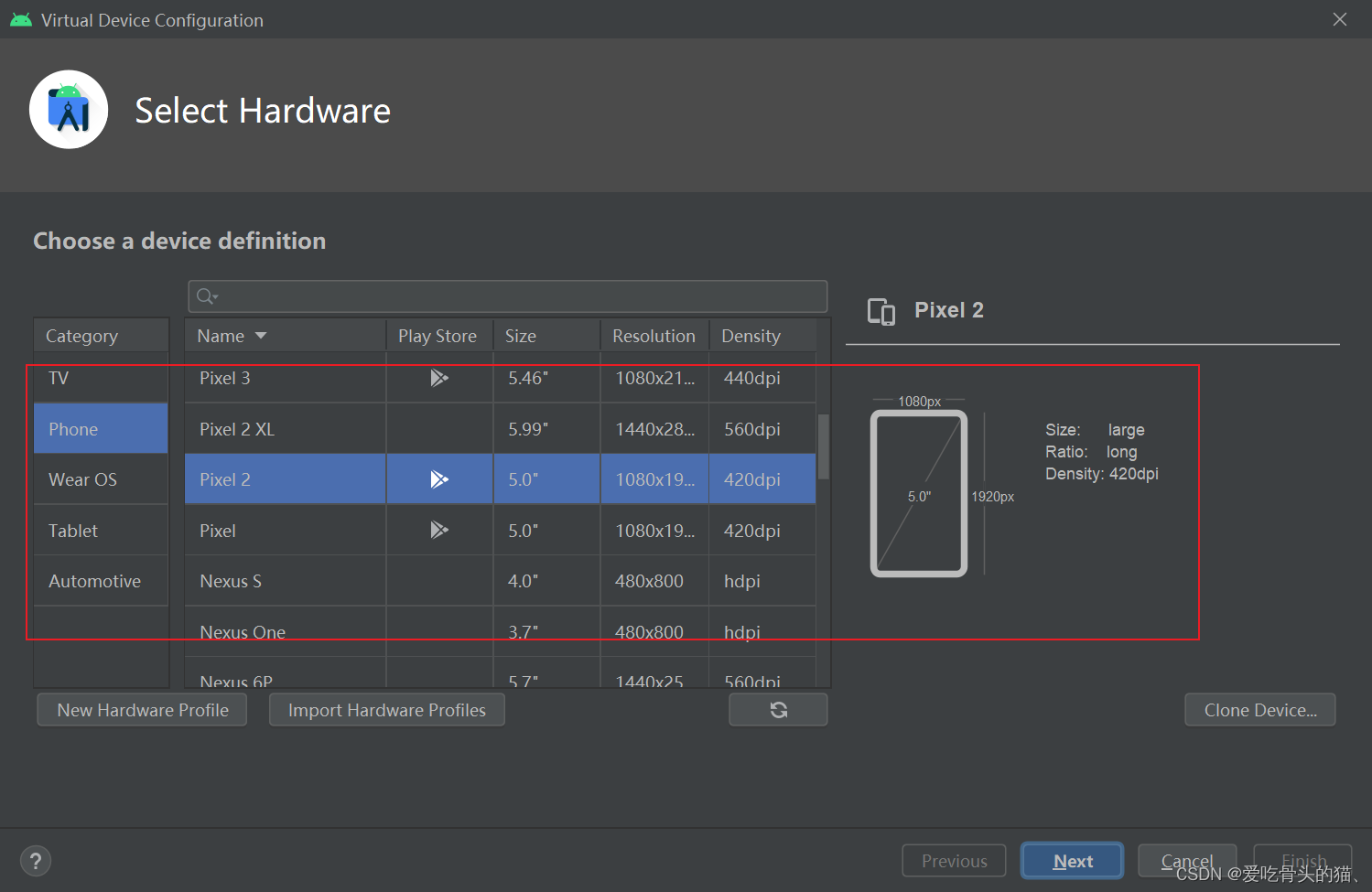Image resolution: width=1372 pixels, height=892 pixels.
Task: Click the 4.0" size cell
Action: (x=546, y=581)
